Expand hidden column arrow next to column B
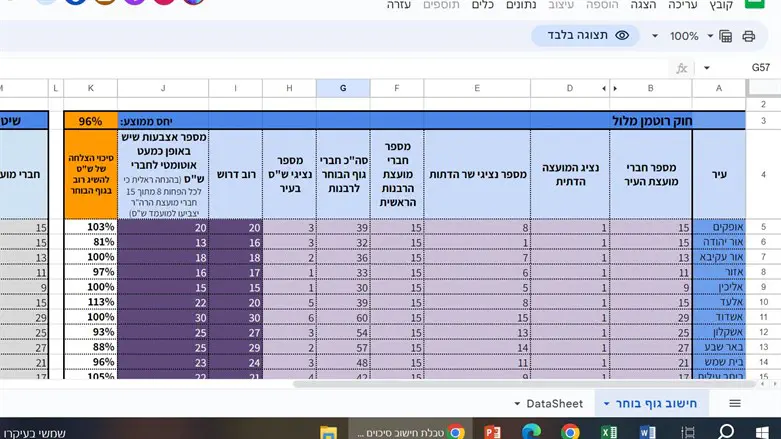The image size is (781, 439). click(x=615, y=89)
